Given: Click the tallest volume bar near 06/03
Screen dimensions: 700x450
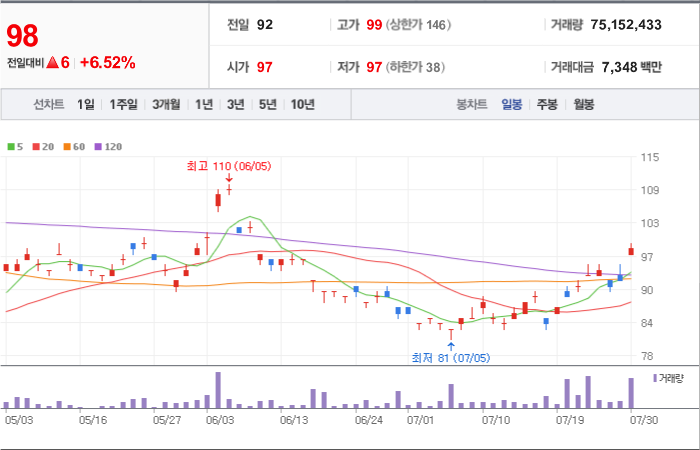Looking at the screenshot, I should click(x=218, y=390).
